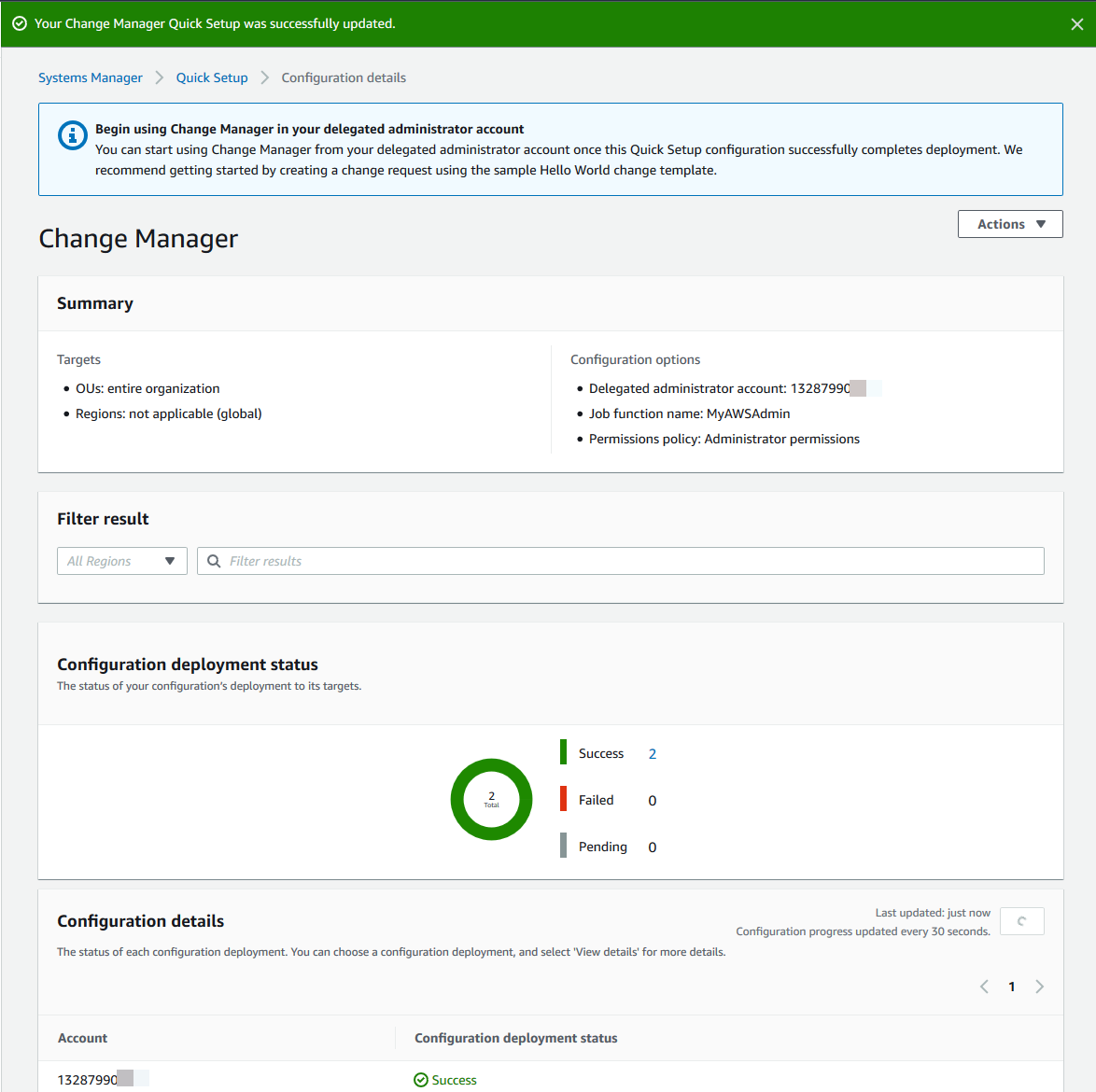Viewport: 1096px width, 1092px height.
Task: Click the Success label in the chart legend
Action: 601,753
